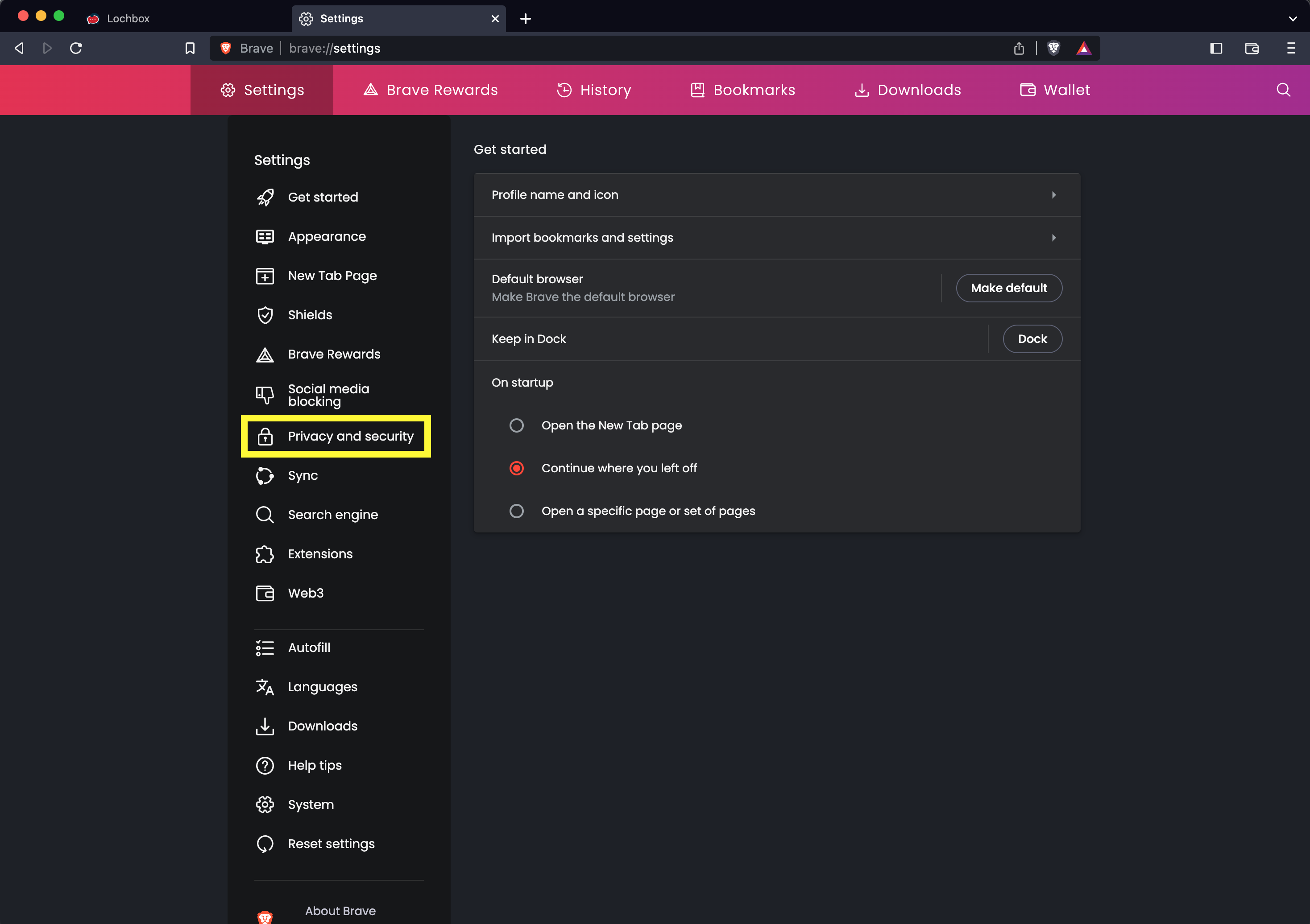The height and width of the screenshot is (924, 1310).
Task: Open the Shields sidebar menu item
Action: tap(310, 315)
